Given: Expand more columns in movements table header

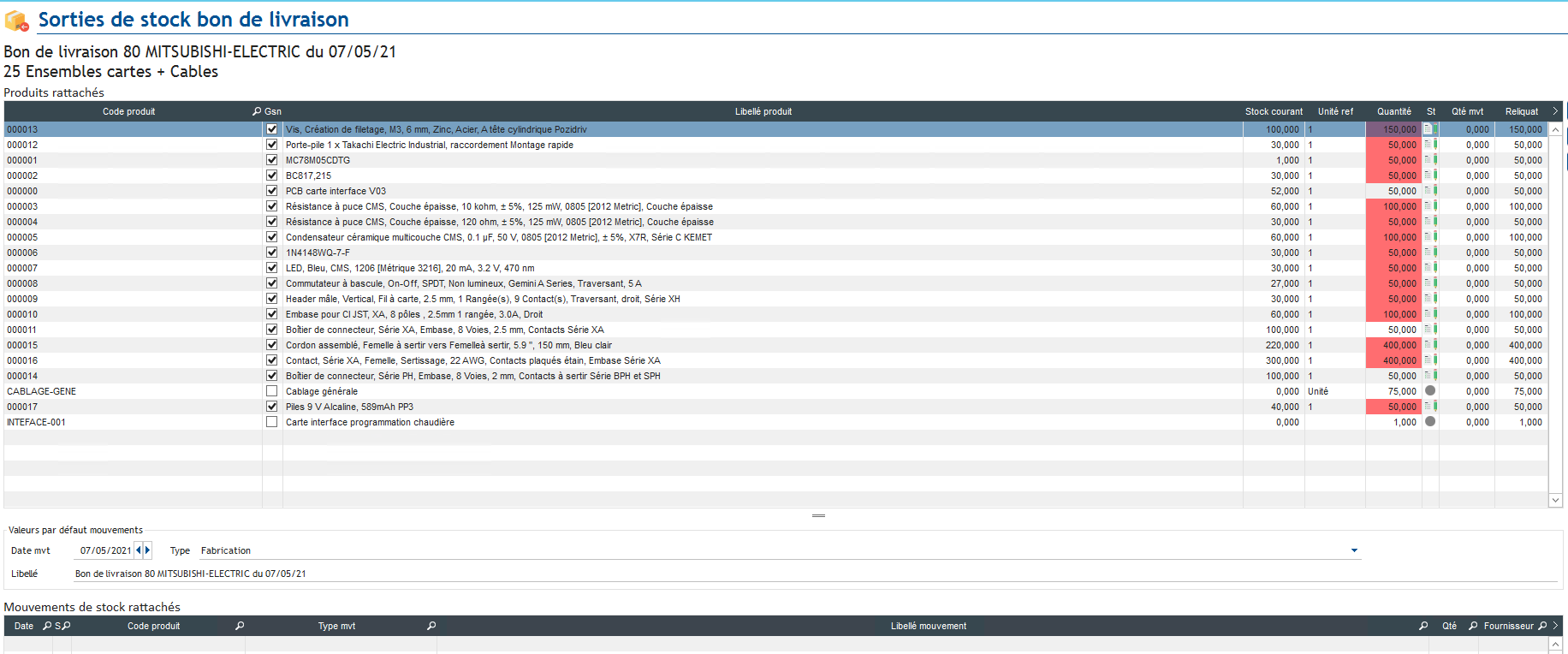Looking at the screenshot, I should pyautogui.click(x=1555, y=626).
